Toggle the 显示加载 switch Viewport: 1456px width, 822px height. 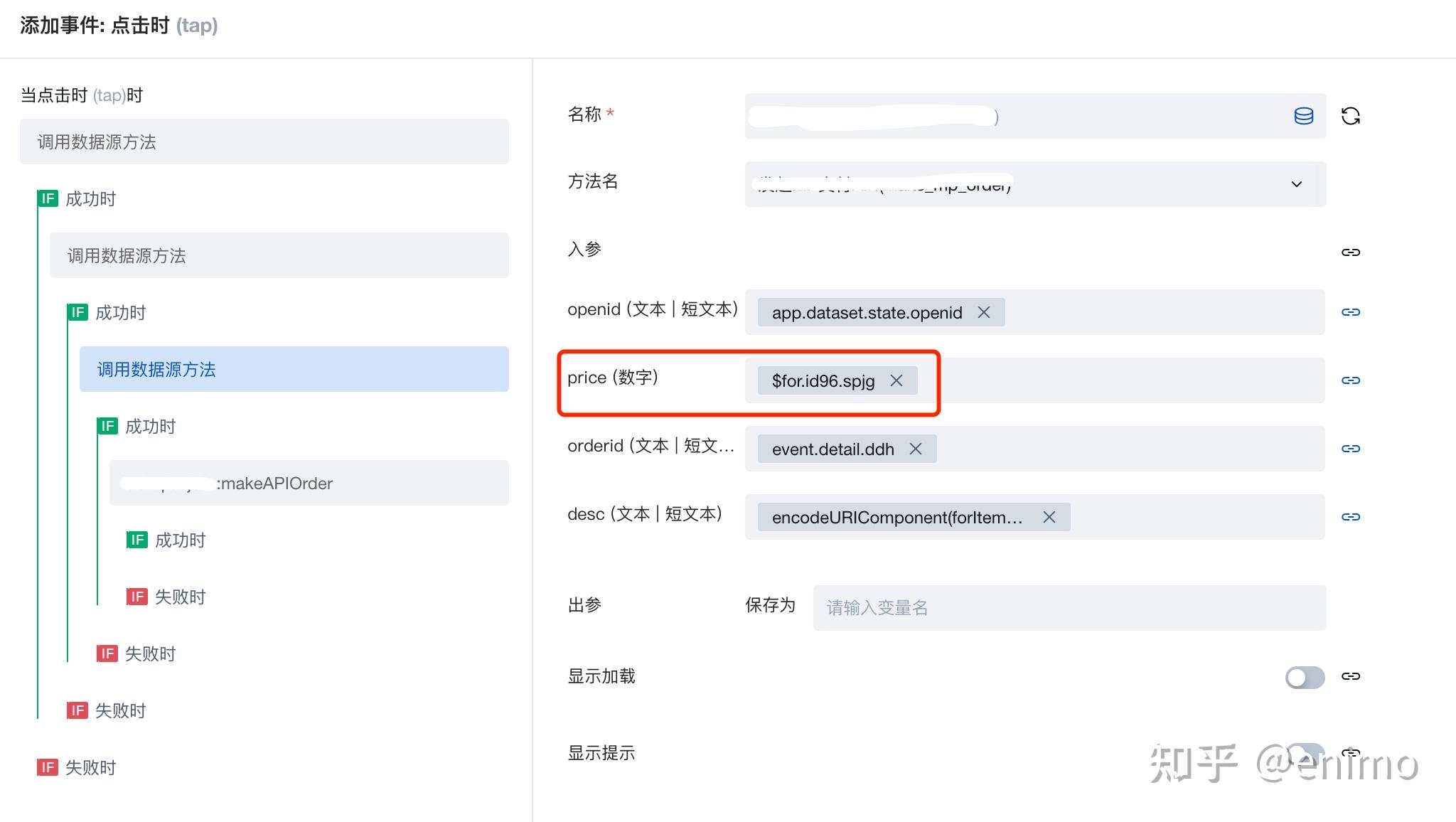pos(1304,677)
